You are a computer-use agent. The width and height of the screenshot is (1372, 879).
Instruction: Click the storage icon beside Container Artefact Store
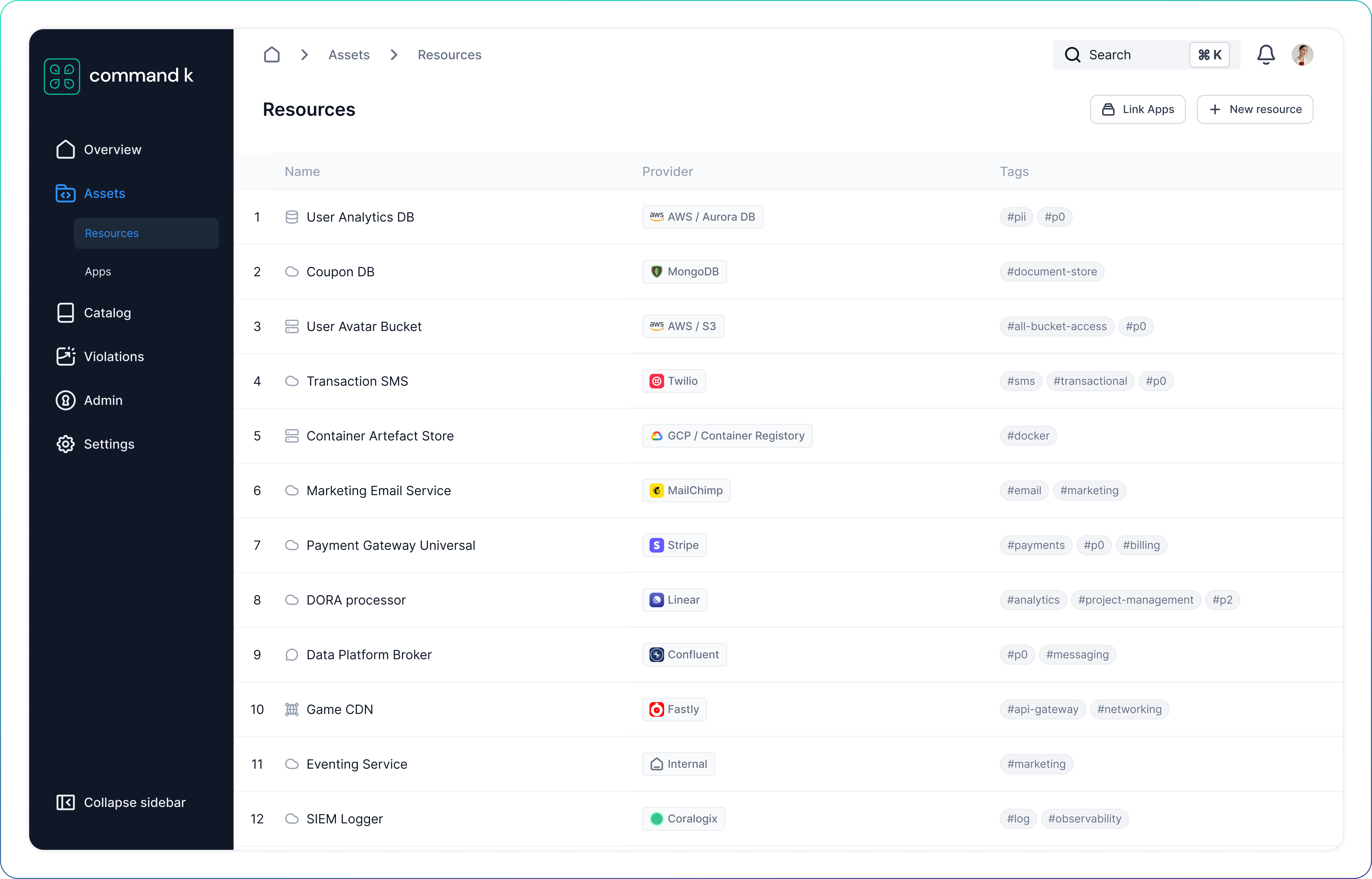292,436
